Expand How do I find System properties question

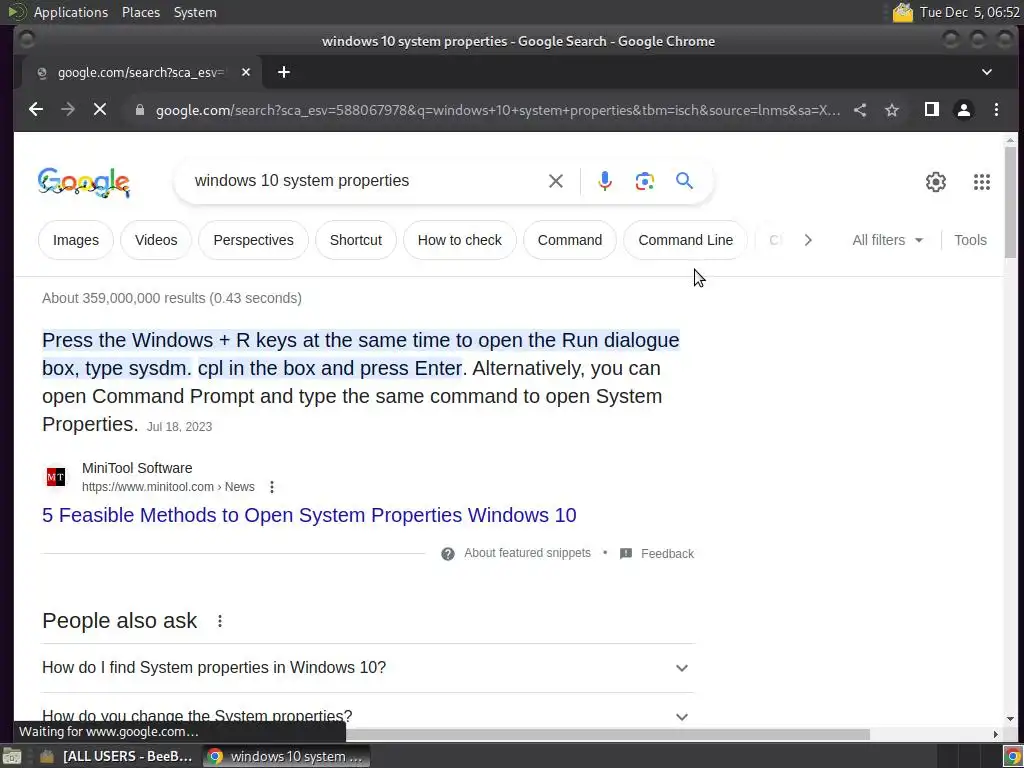(x=368, y=668)
